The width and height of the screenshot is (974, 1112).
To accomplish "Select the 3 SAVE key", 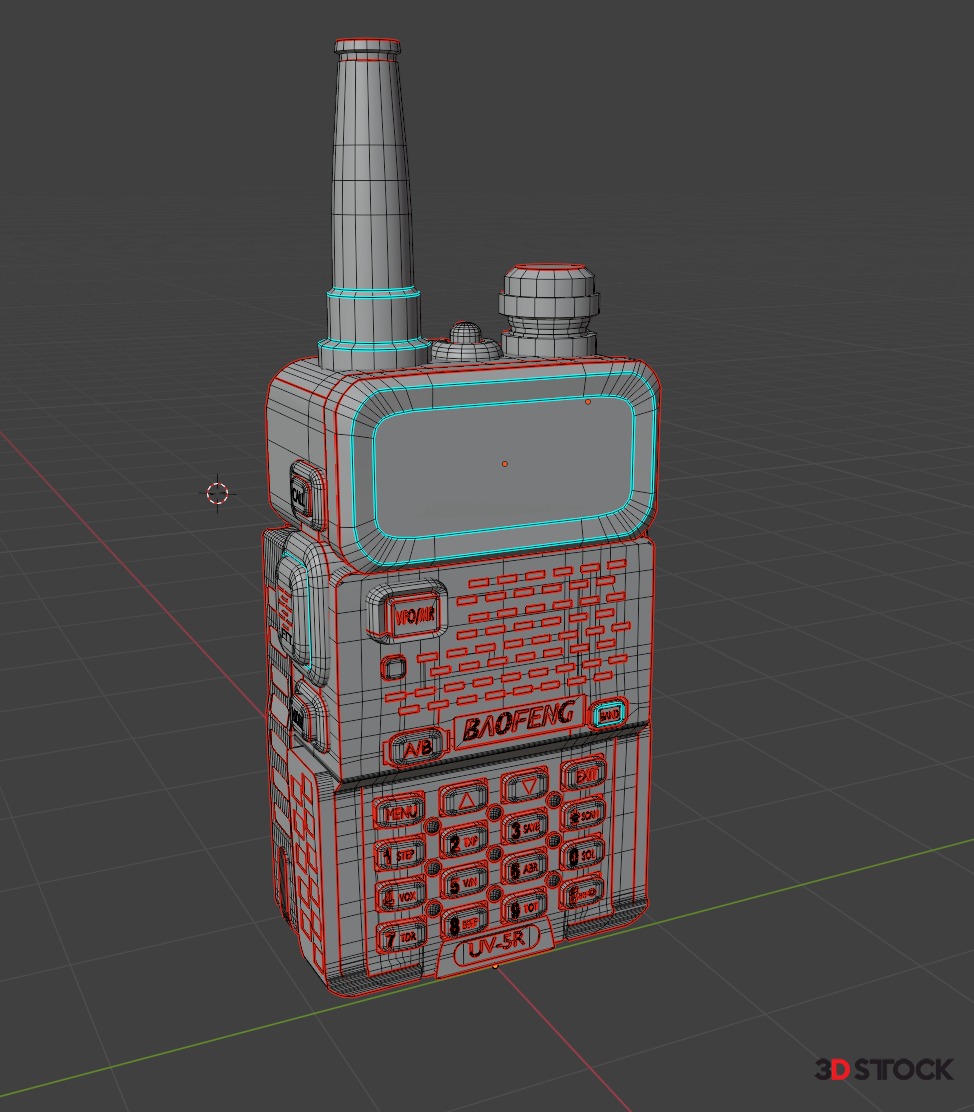I will click(526, 828).
